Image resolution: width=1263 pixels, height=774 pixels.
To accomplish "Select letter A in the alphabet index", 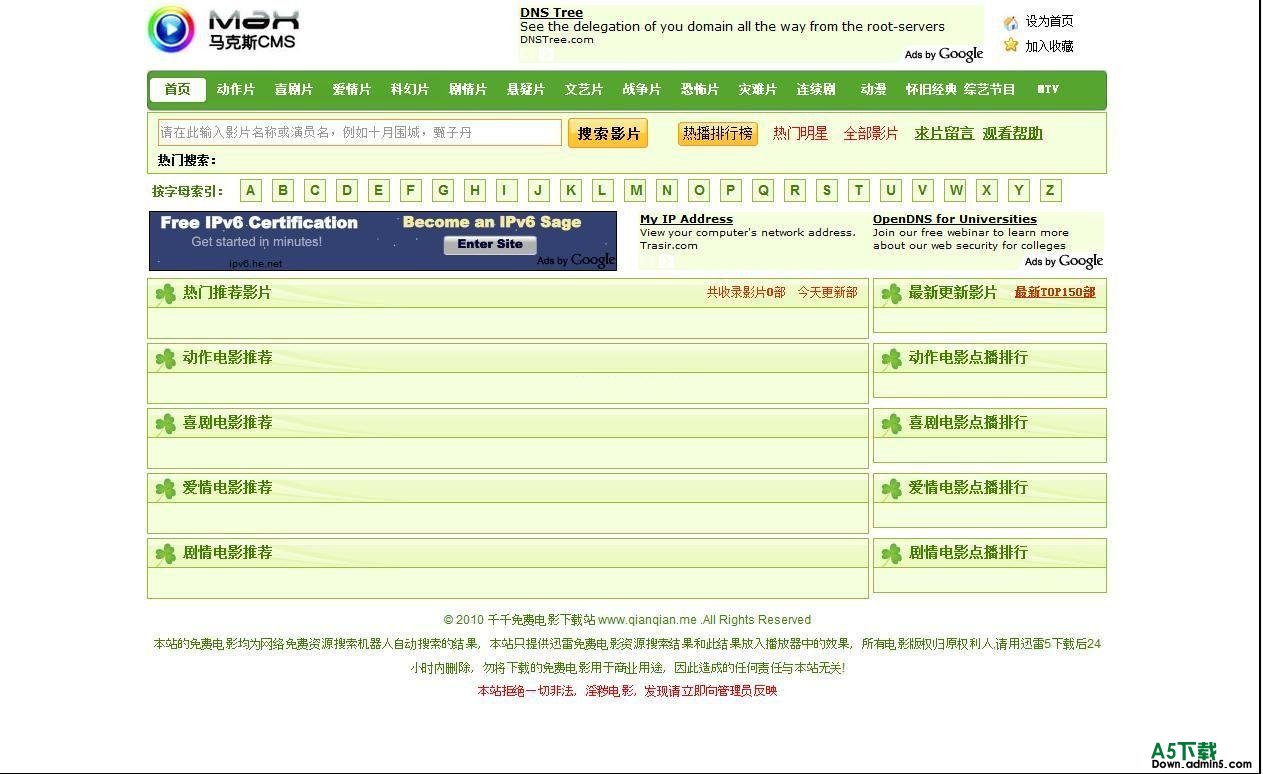I will [251, 191].
